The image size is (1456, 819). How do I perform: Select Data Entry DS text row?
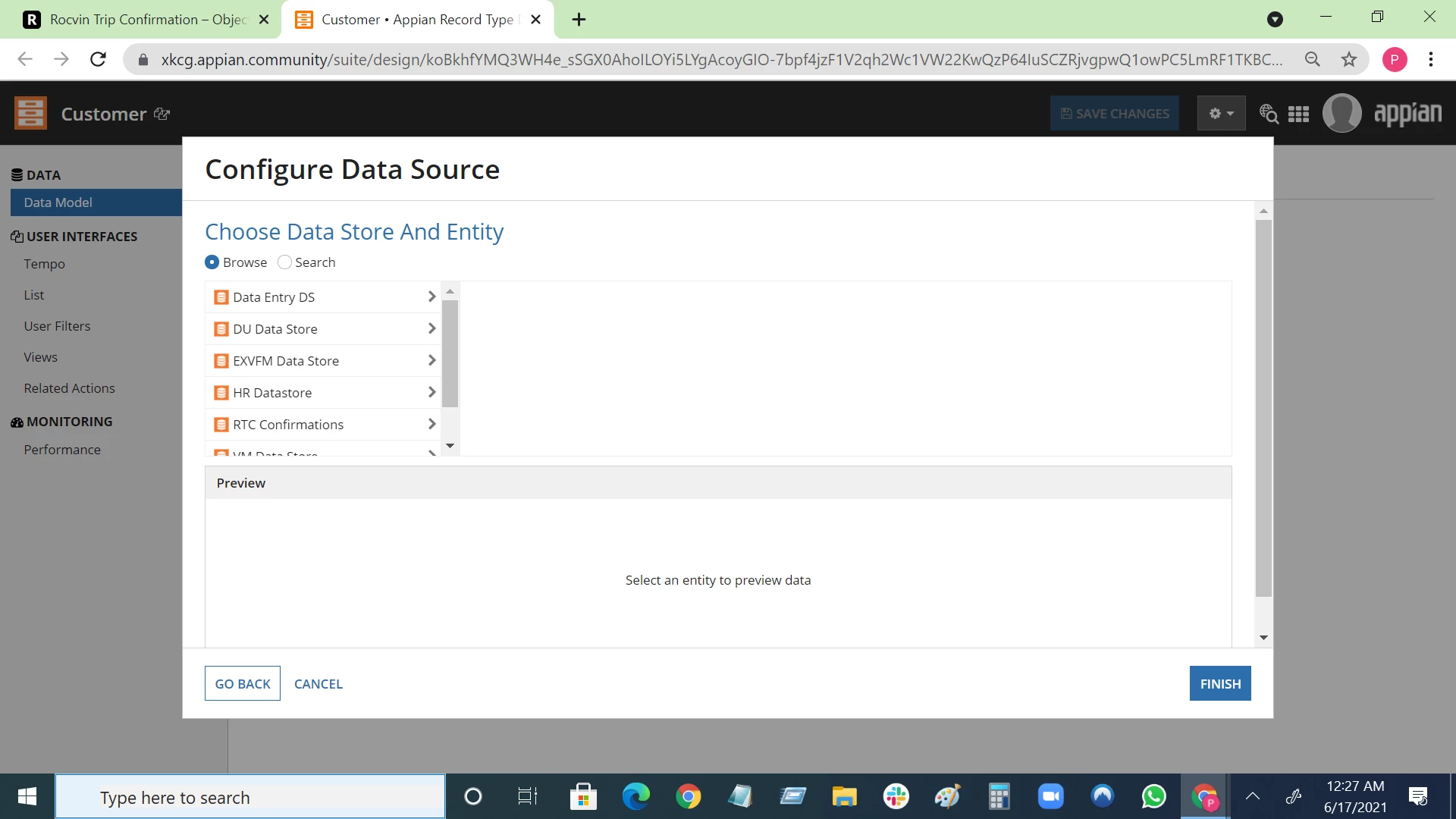click(323, 297)
